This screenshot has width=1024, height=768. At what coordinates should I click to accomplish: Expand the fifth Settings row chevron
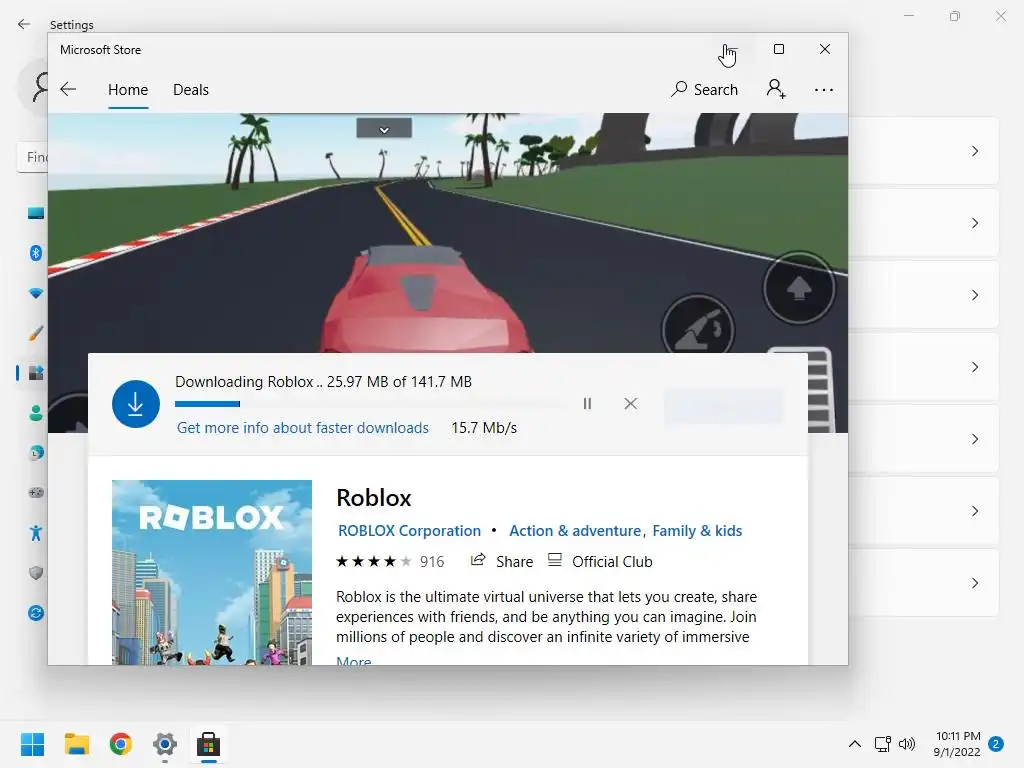pyautogui.click(x=975, y=439)
